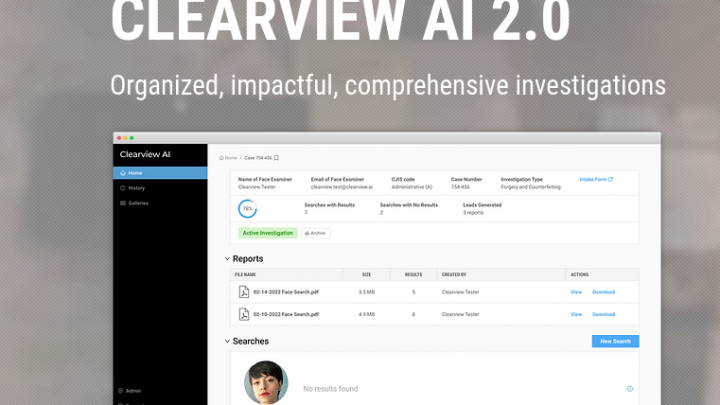Image resolution: width=720 pixels, height=405 pixels.
Task: Click the Searches with Results count
Action: pyautogui.click(x=306, y=213)
